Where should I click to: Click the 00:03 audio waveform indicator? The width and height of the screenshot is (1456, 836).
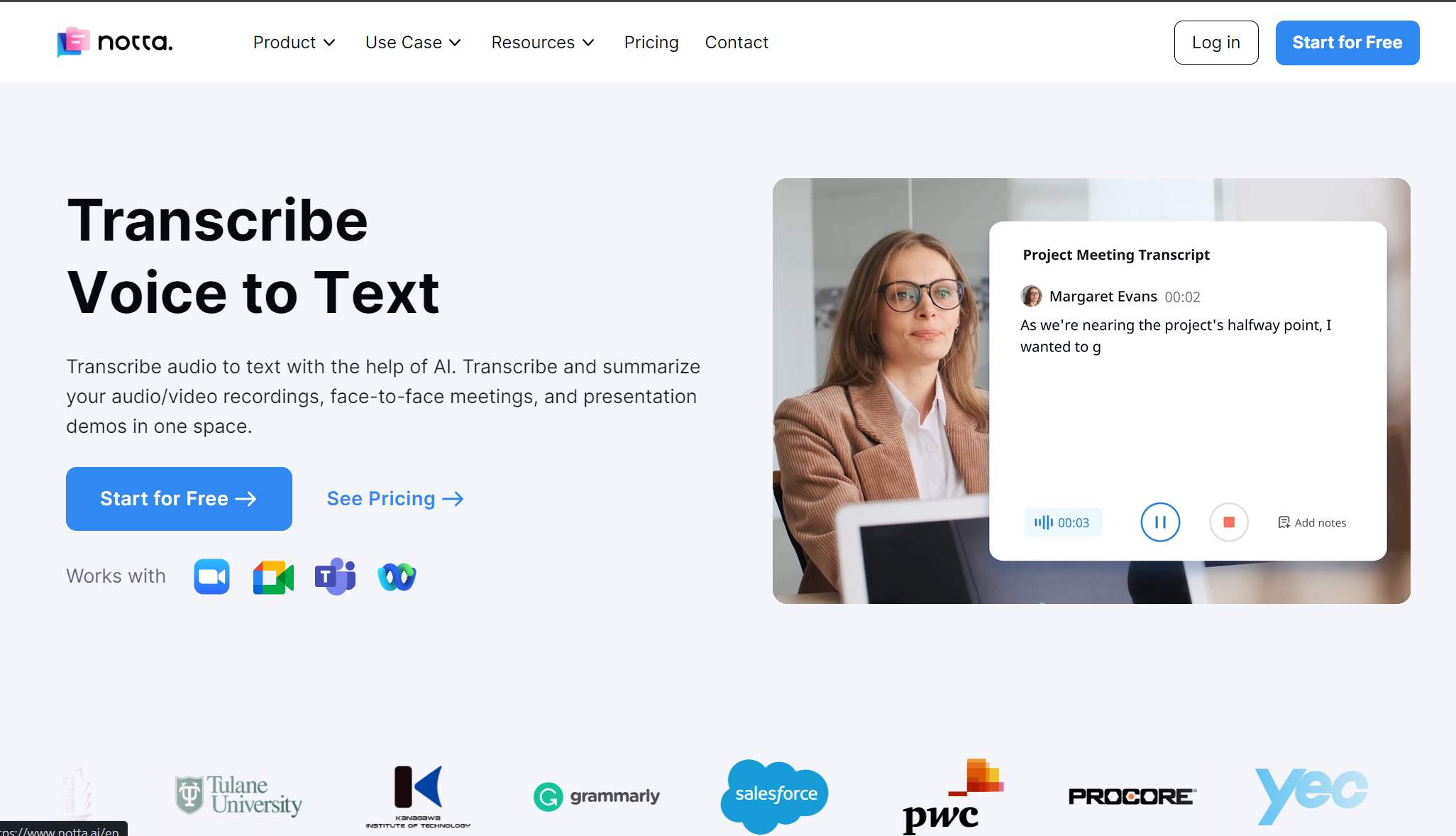point(1062,522)
